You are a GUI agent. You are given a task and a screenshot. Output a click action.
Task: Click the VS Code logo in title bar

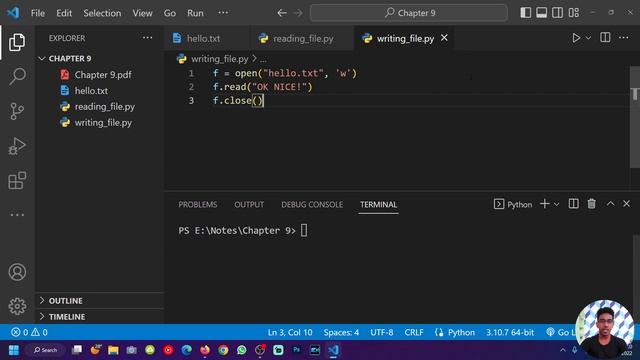point(13,13)
